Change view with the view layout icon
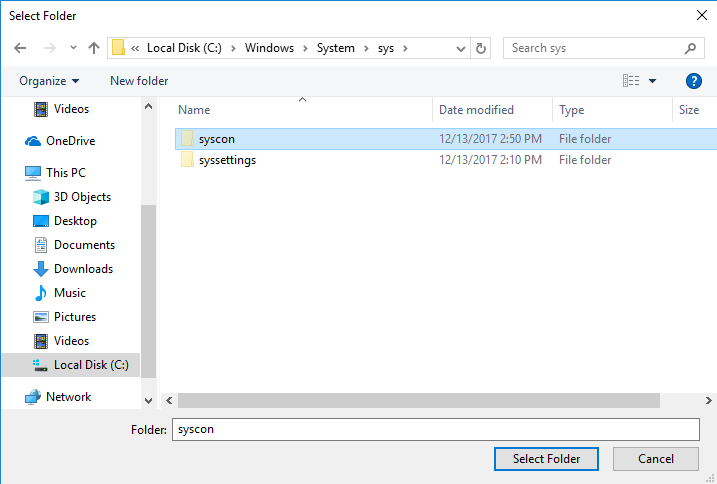717x484 pixels. tap(631, 81)
